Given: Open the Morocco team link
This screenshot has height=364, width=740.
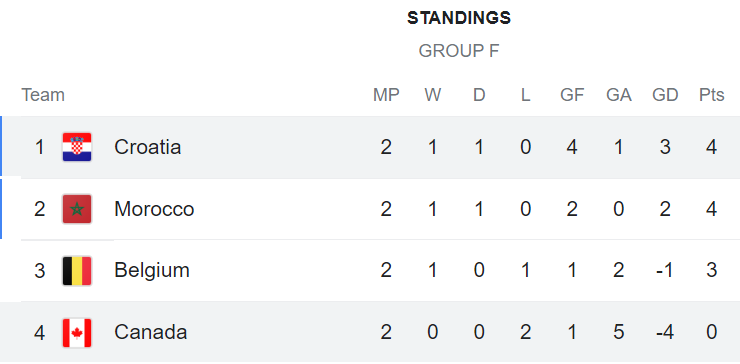Looking at the screenshot, I should point(154,209).
